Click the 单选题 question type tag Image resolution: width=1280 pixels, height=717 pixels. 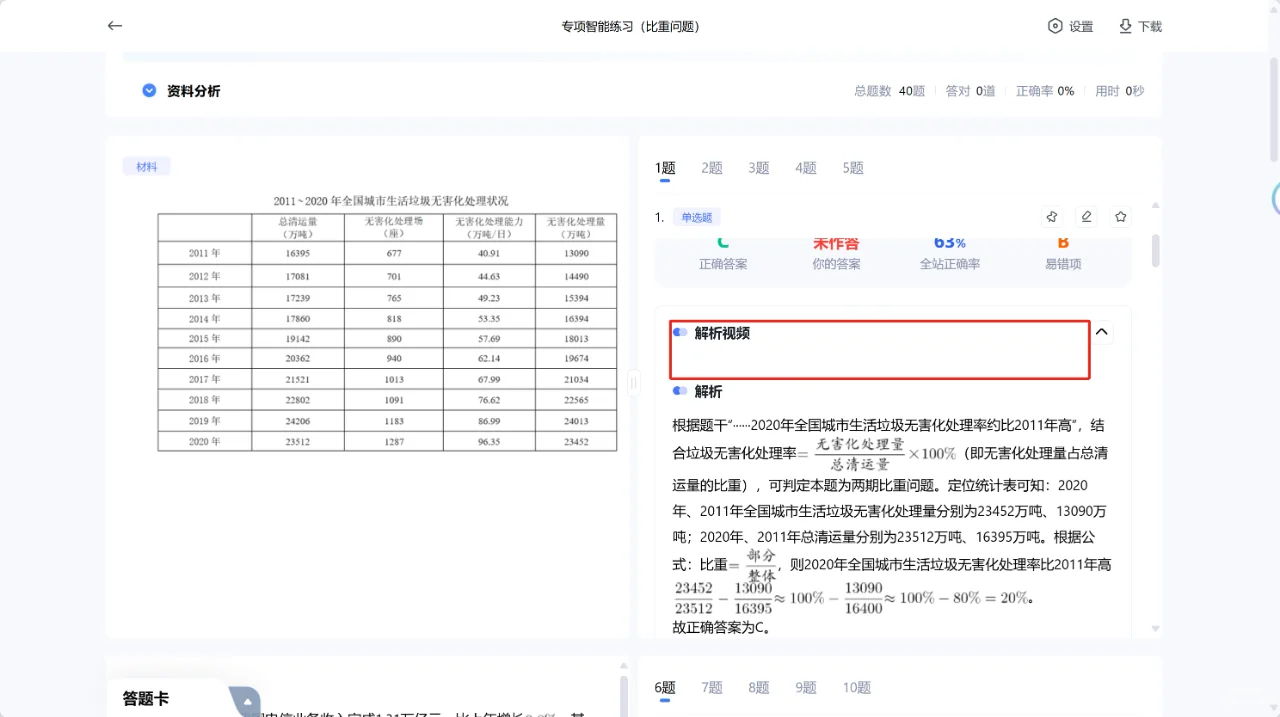[696, 217]
